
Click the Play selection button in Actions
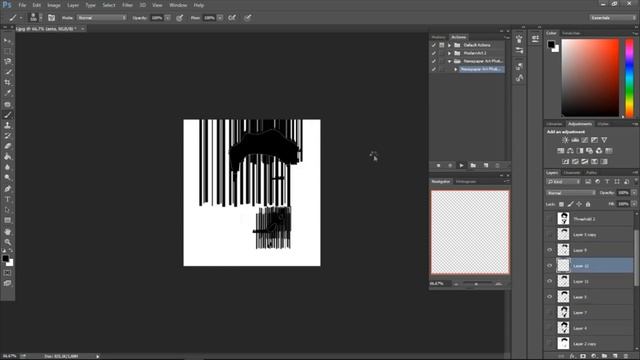coord(461,165)
